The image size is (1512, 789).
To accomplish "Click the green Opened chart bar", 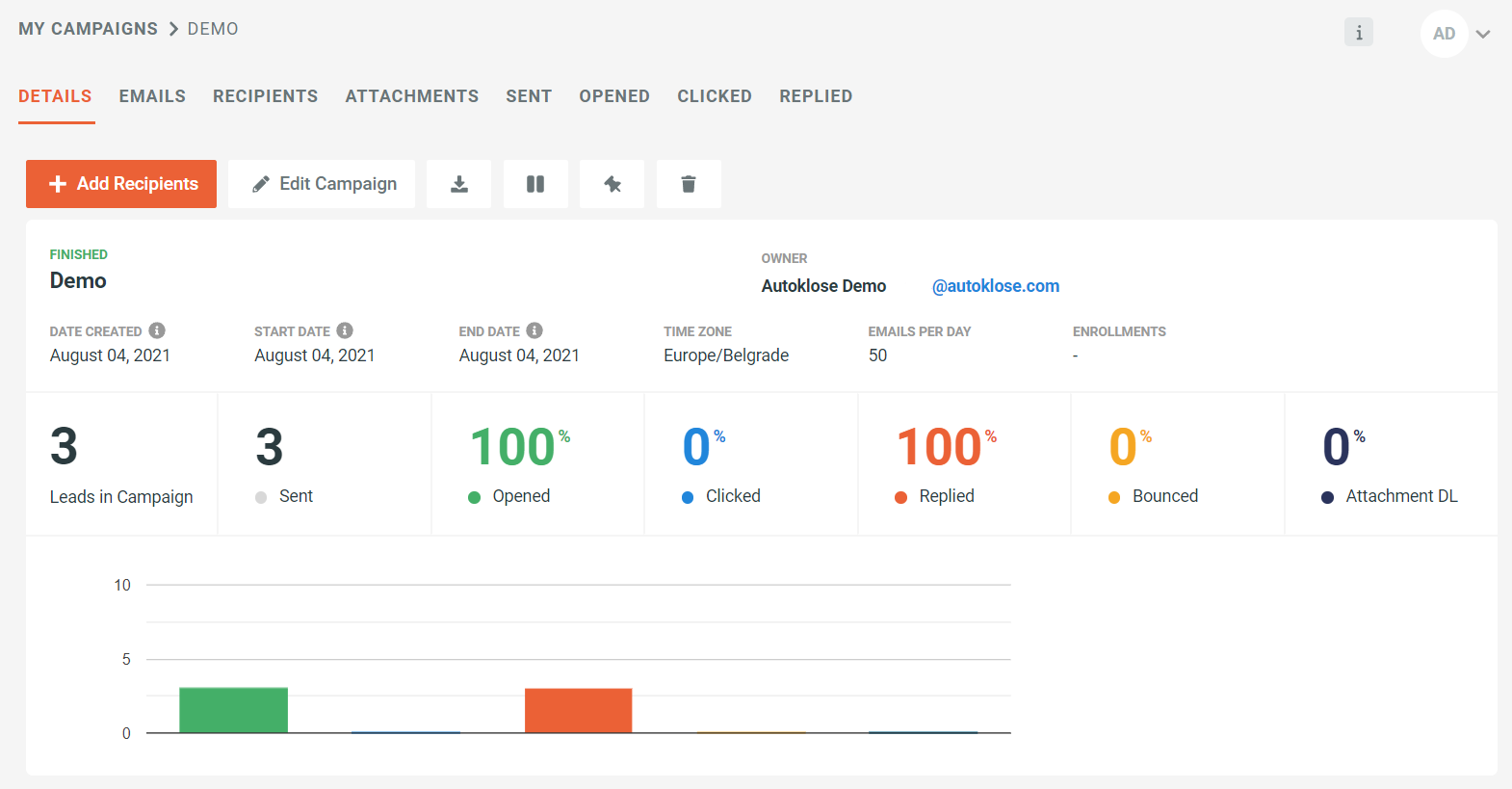I will click(234, 710).
